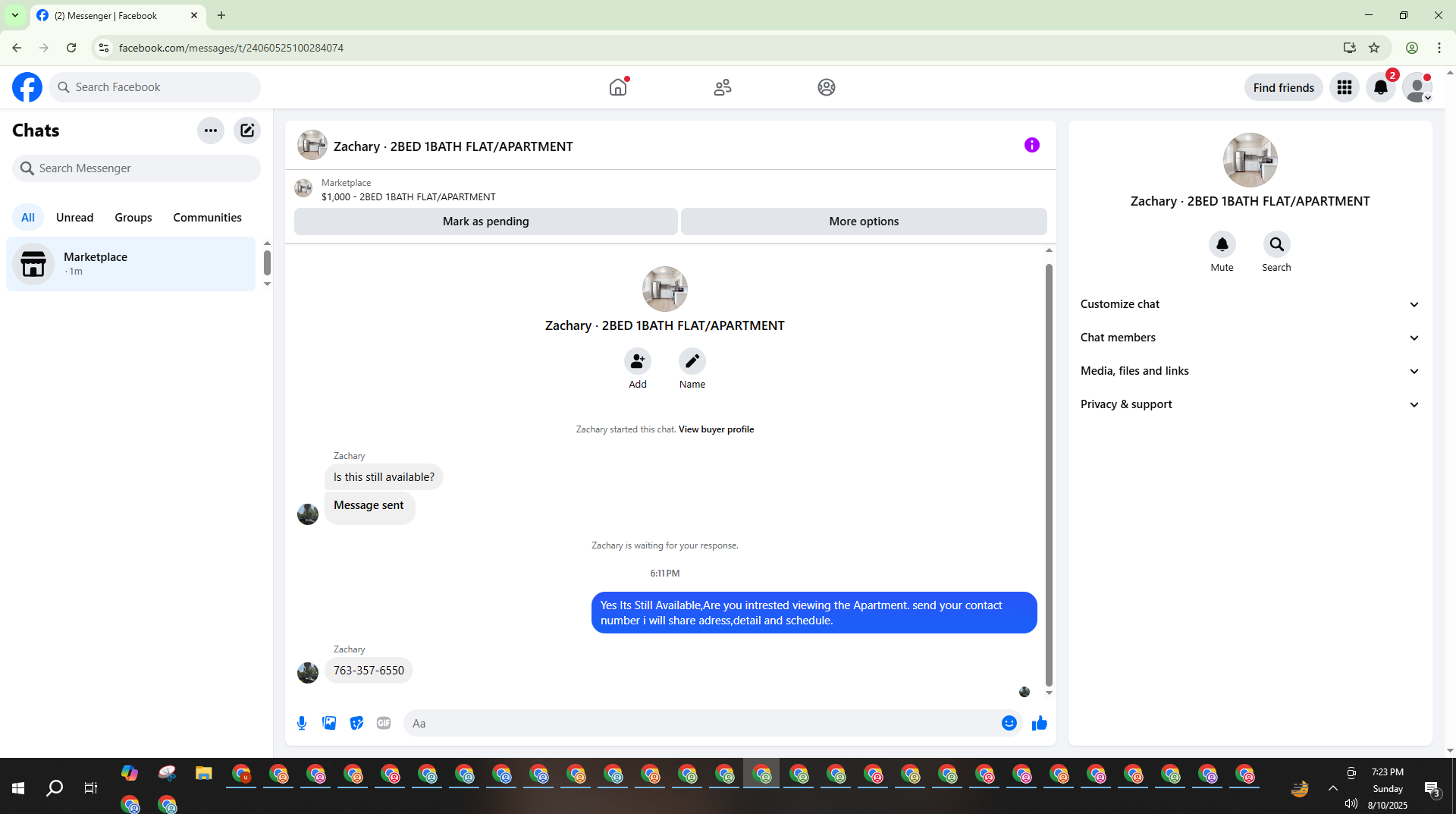Open the Home feed icon
This screenshot has width=1456, height=814.
point(618,87)
